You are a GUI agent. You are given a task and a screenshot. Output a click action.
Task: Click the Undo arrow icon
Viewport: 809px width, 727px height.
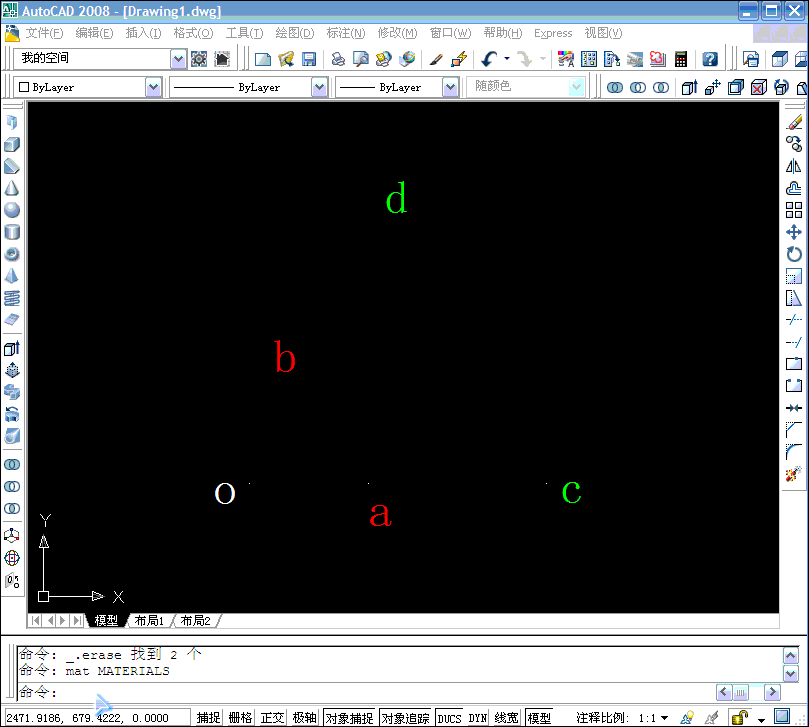click(488, 59)
